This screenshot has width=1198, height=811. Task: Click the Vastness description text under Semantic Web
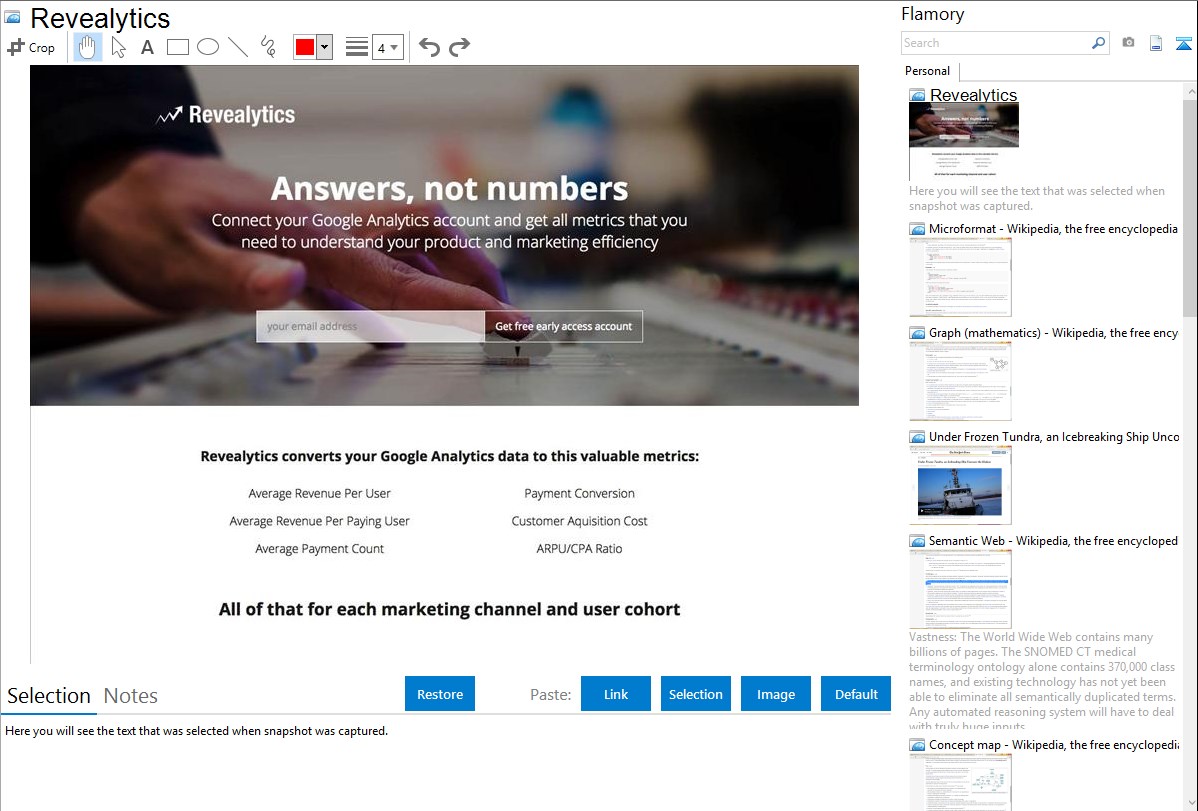[1042, 681]
